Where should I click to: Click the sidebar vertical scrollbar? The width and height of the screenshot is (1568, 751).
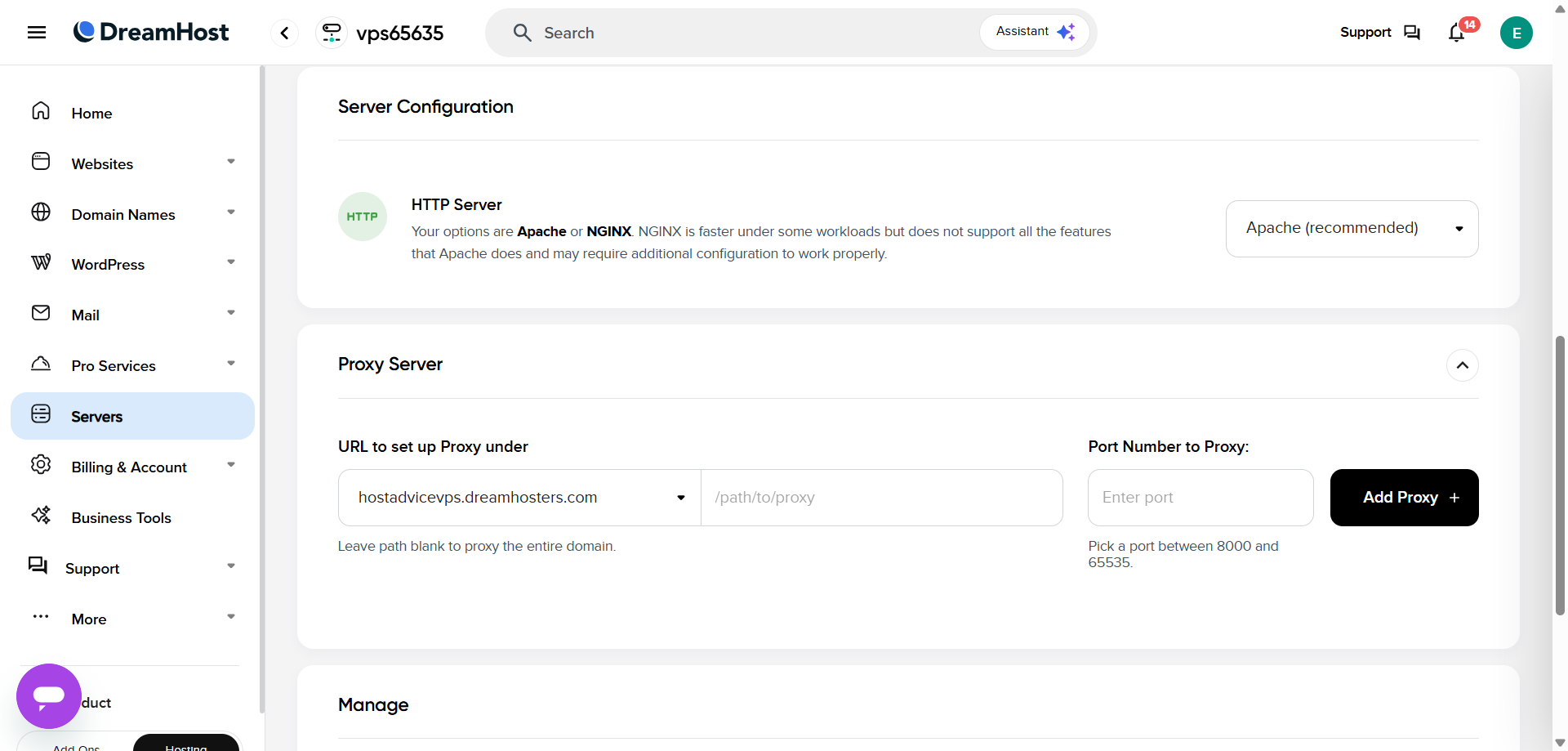[x=261, y=388]
